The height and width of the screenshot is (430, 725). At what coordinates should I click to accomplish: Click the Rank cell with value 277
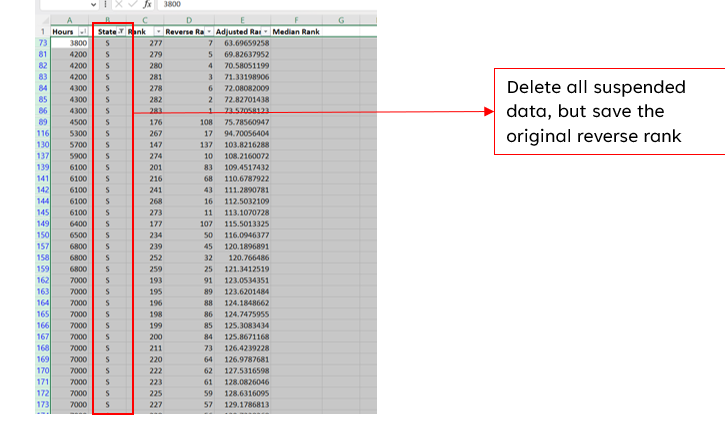tap(145, 43)
